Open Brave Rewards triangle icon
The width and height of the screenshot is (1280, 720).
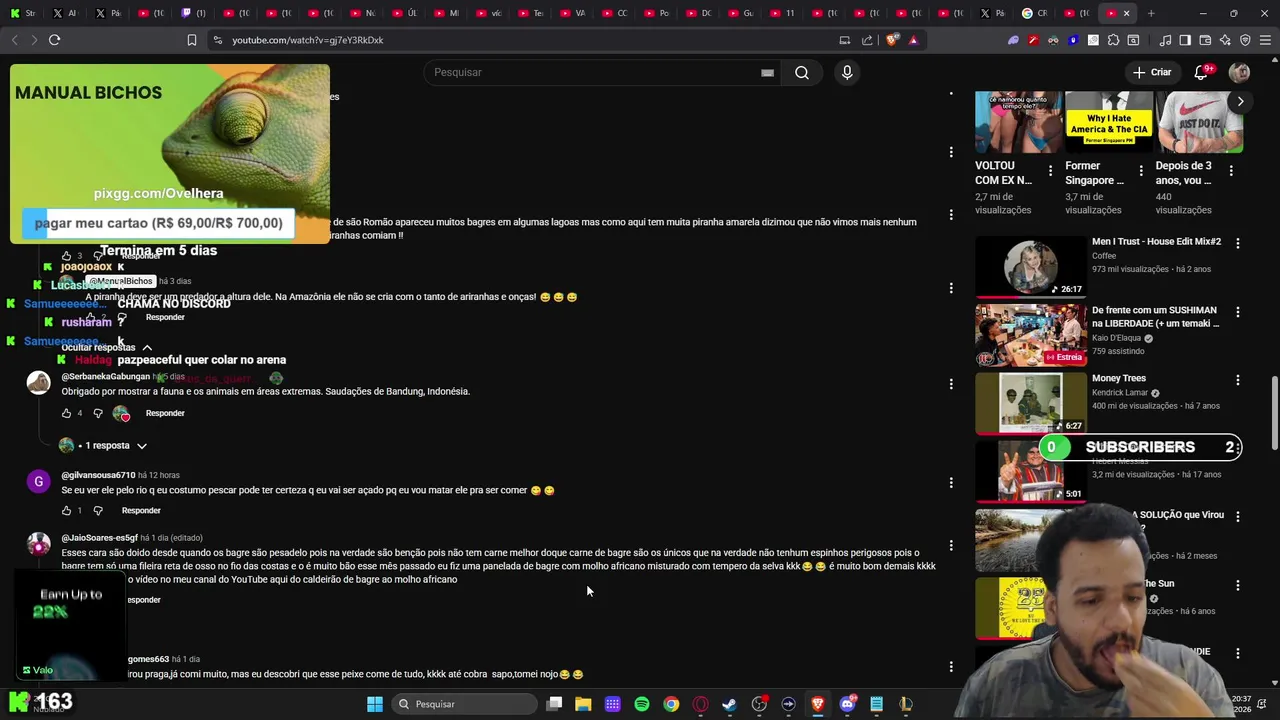pos(913,40)
